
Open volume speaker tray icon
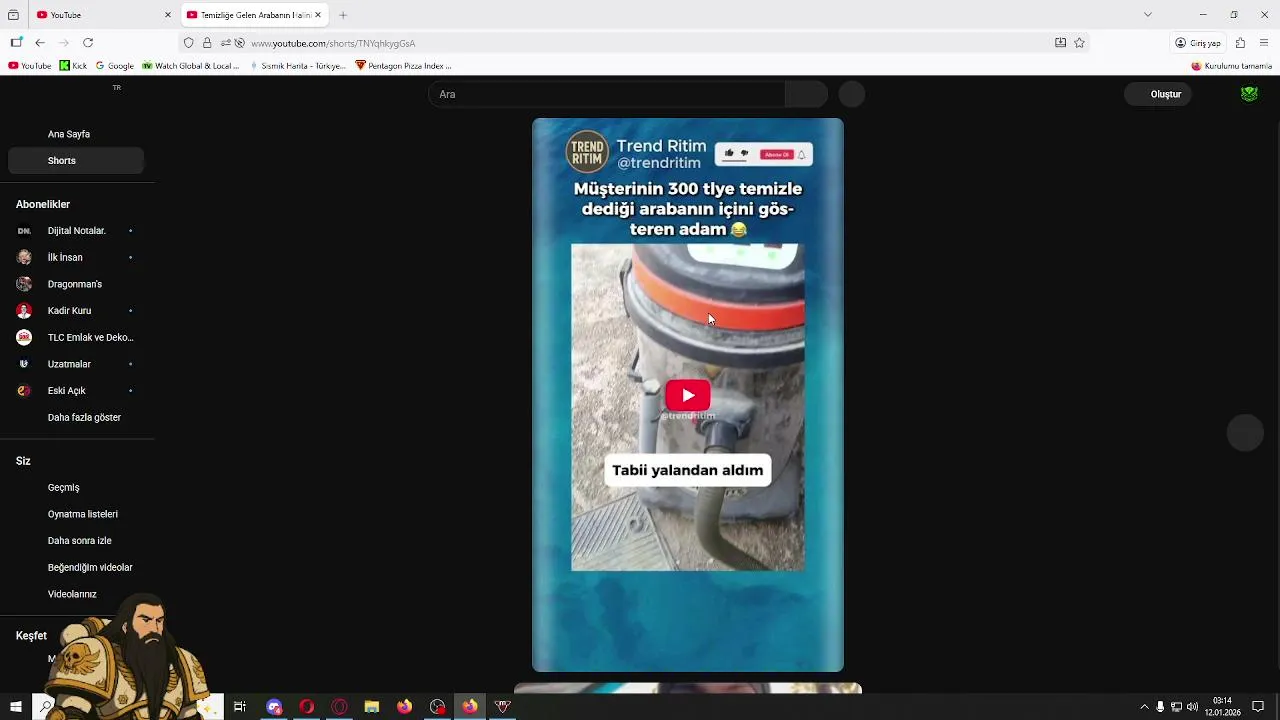tap(1192, 707)
